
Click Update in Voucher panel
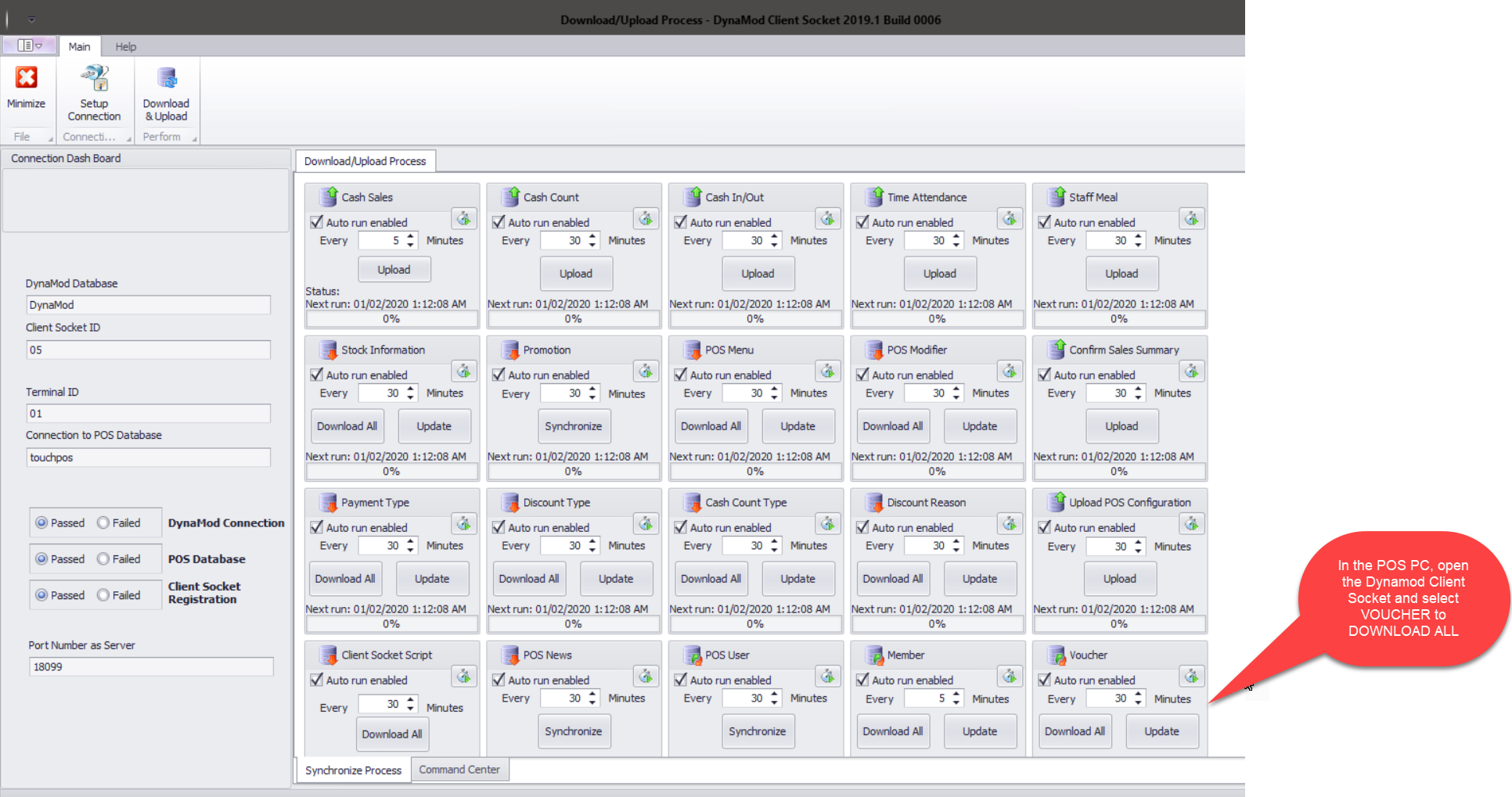(x=1161, y=731)
